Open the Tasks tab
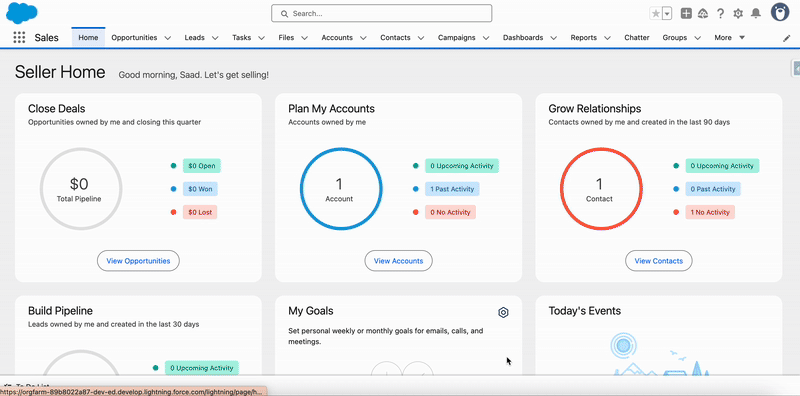Viewport: 800px width, 396px height. 242,37
